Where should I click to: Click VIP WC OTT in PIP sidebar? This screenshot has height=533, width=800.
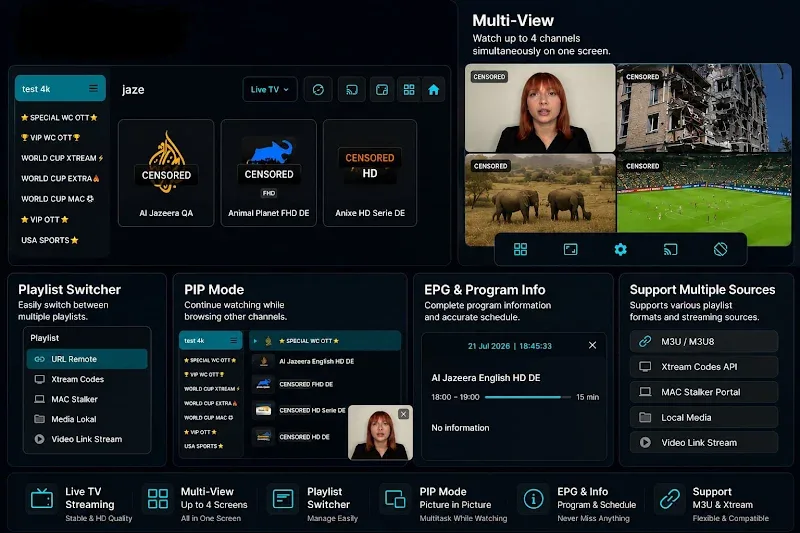(204, 374)
